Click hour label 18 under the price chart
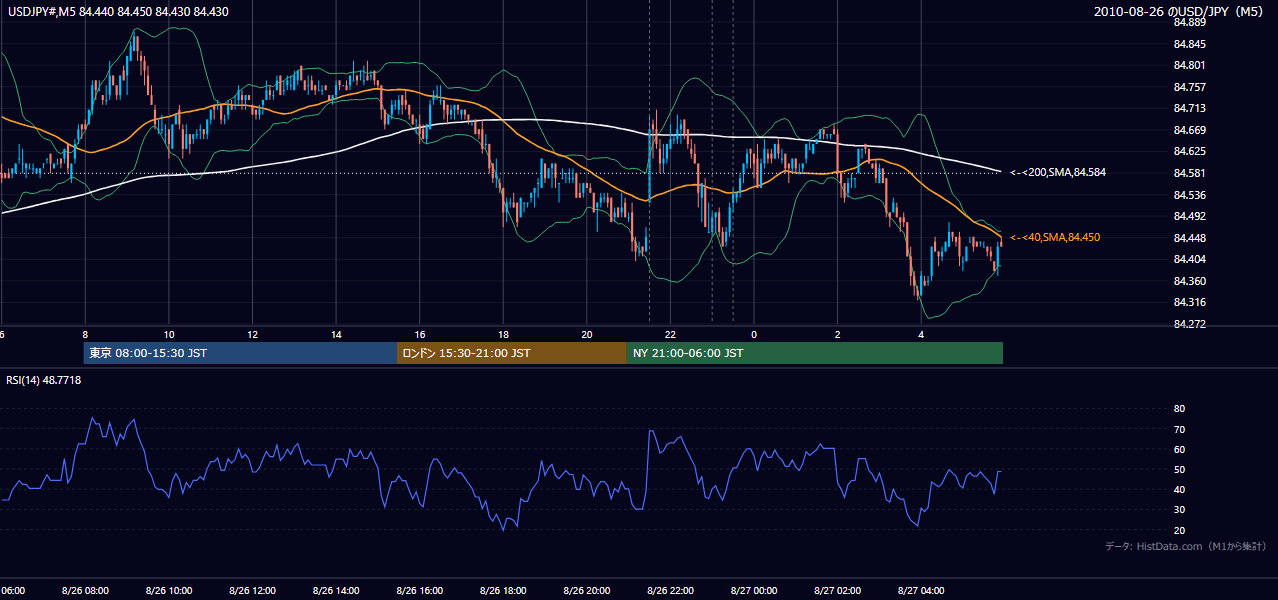Screen dimensions: 1278x600 503,334
